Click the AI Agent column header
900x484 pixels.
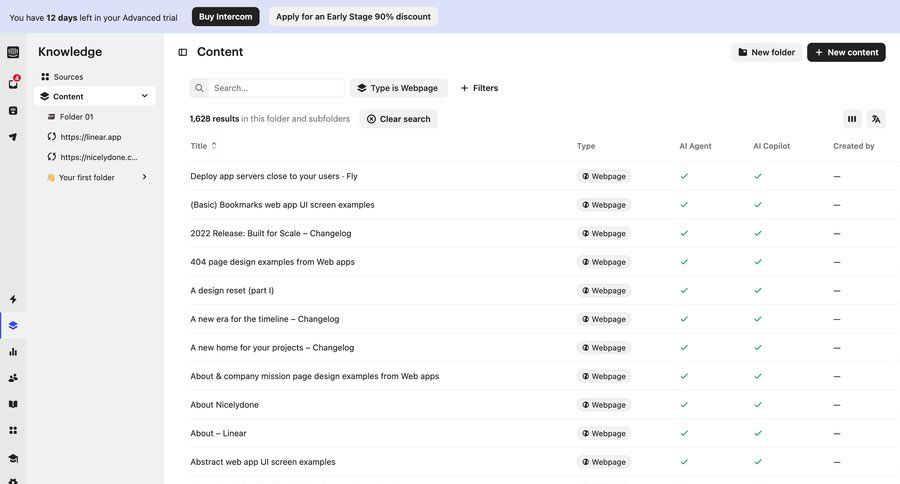coord(695,146)
